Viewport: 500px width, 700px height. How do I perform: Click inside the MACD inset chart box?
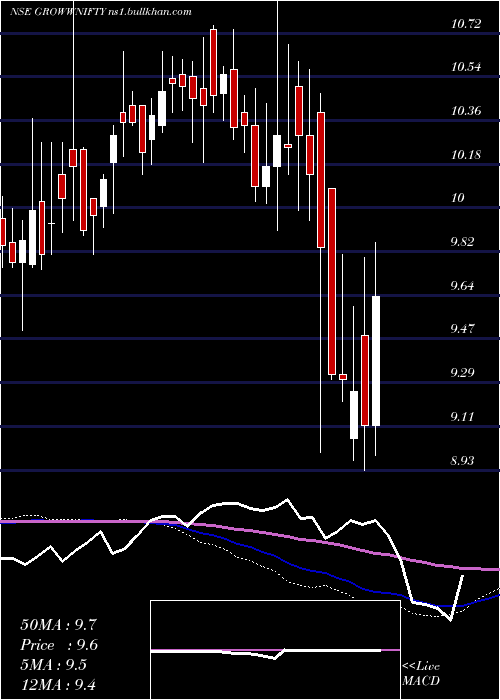coord(275,650)
